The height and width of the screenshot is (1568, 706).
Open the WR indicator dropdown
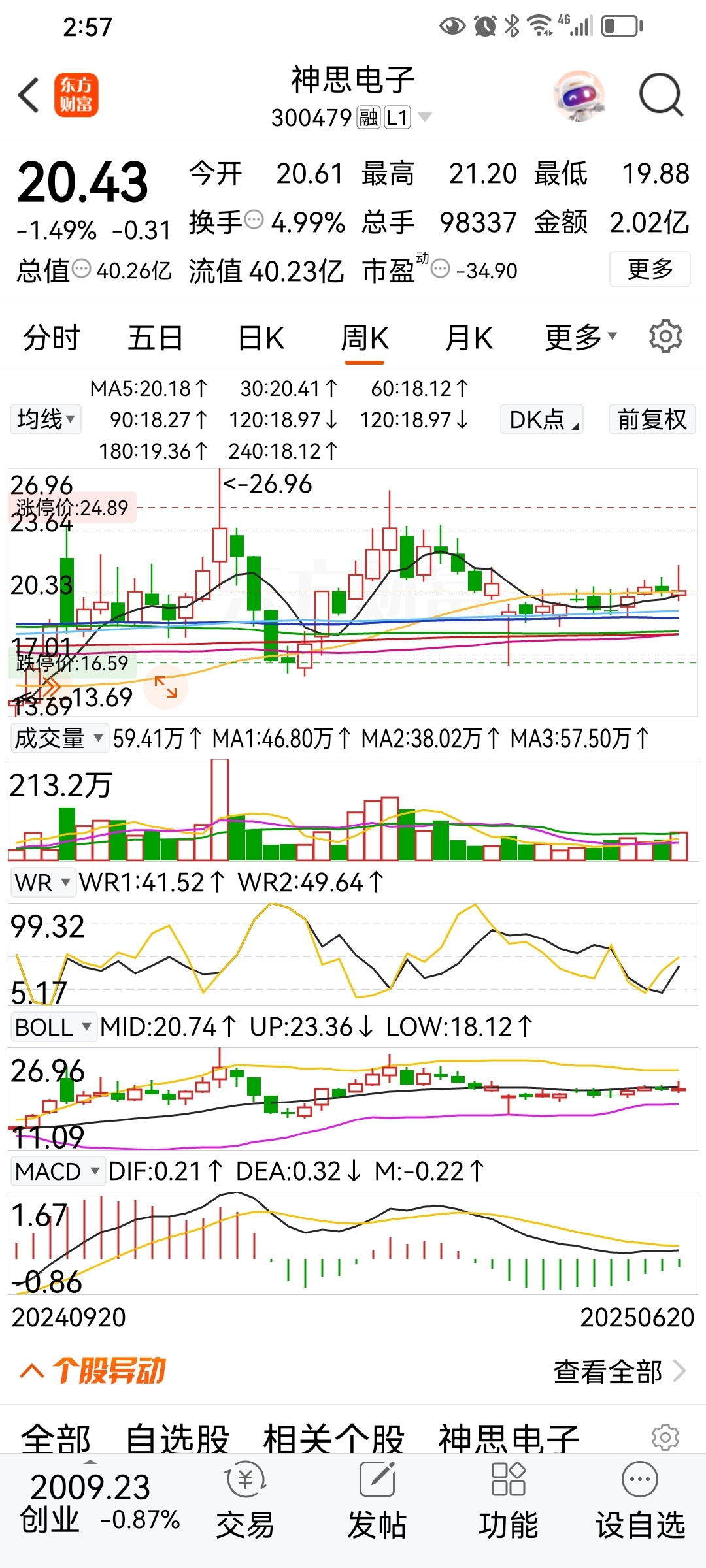42,882
